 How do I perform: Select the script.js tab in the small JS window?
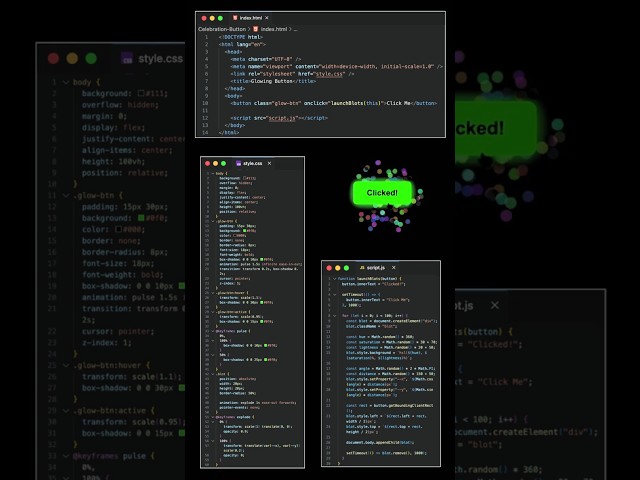376,268
